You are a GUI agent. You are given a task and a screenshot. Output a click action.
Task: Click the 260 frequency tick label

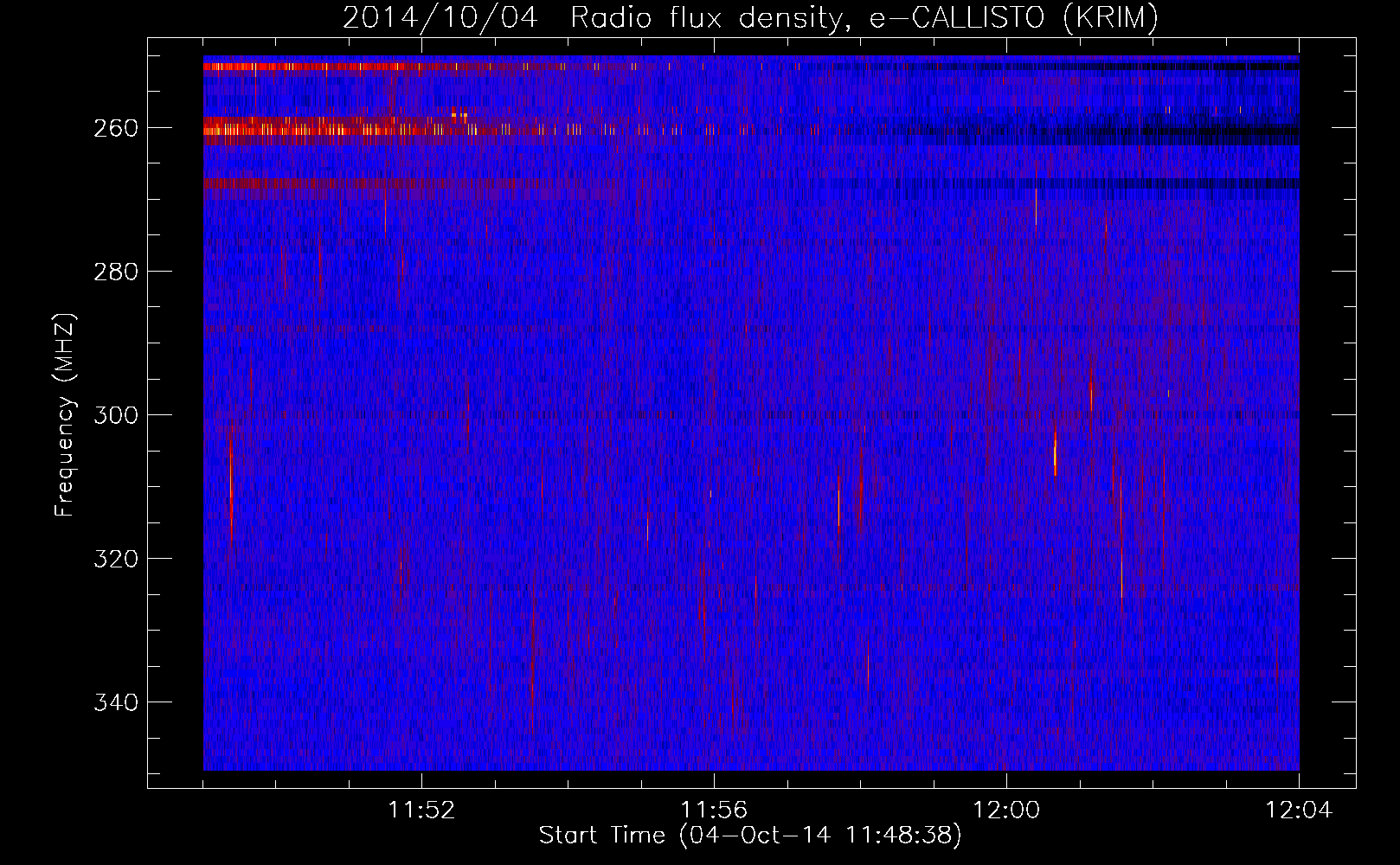(116, 128)
